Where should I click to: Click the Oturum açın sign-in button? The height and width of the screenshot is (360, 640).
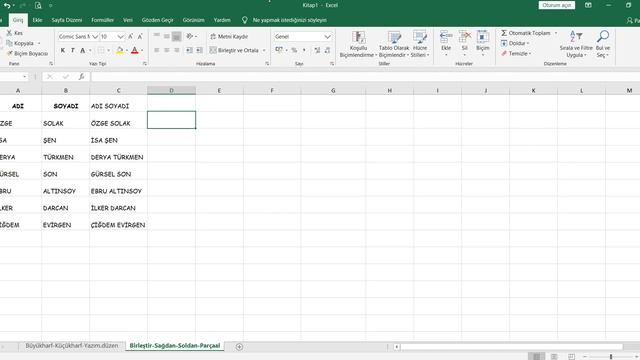click(557, 5)
